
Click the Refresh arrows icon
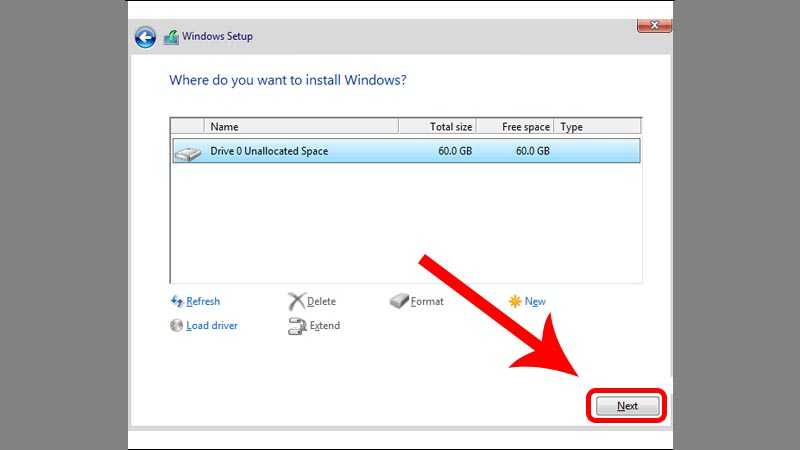177,302
